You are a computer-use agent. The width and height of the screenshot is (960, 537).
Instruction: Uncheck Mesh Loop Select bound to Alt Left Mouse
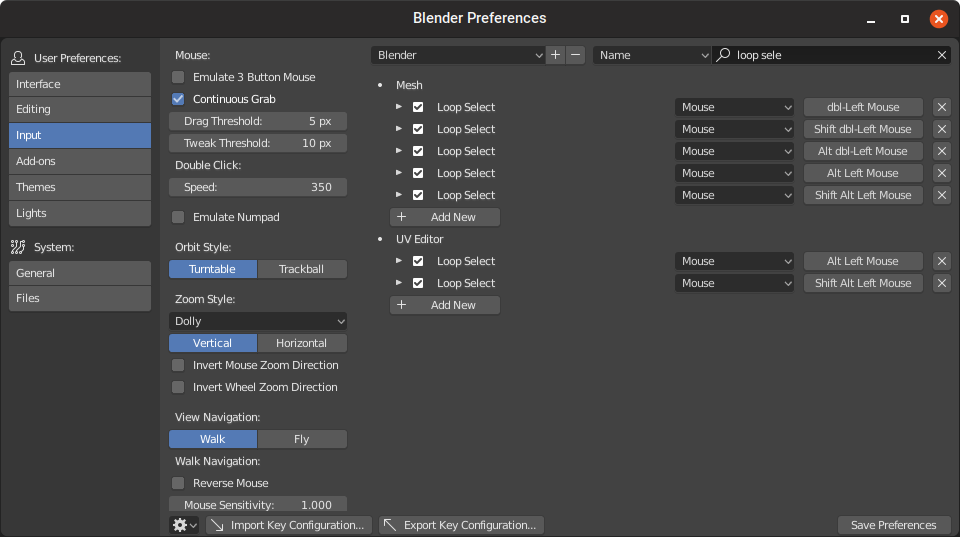418,173
